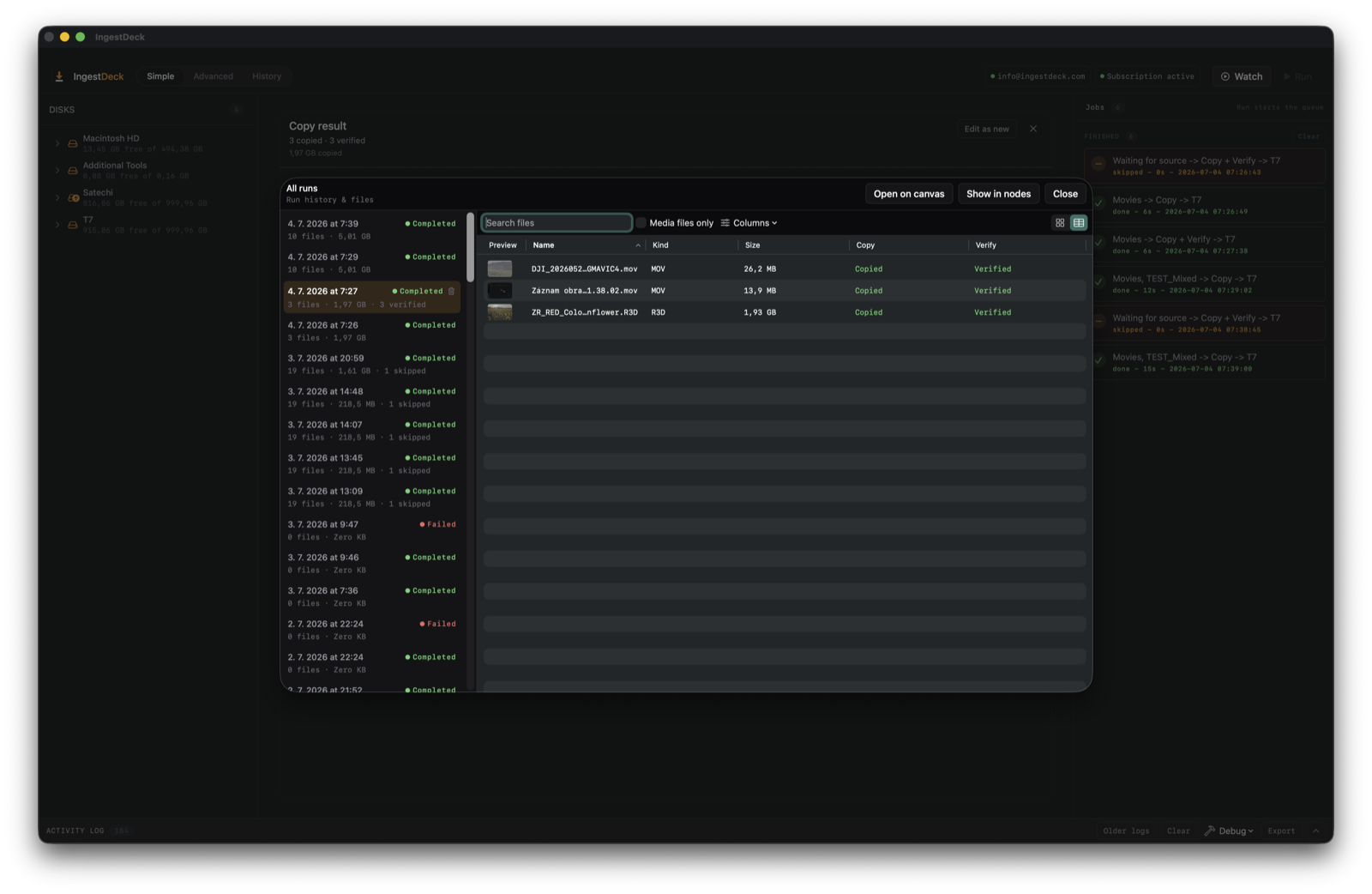Click the Additional Tools disk icon
Screen dimensions: 1372x894
click(x=73, y=171)
